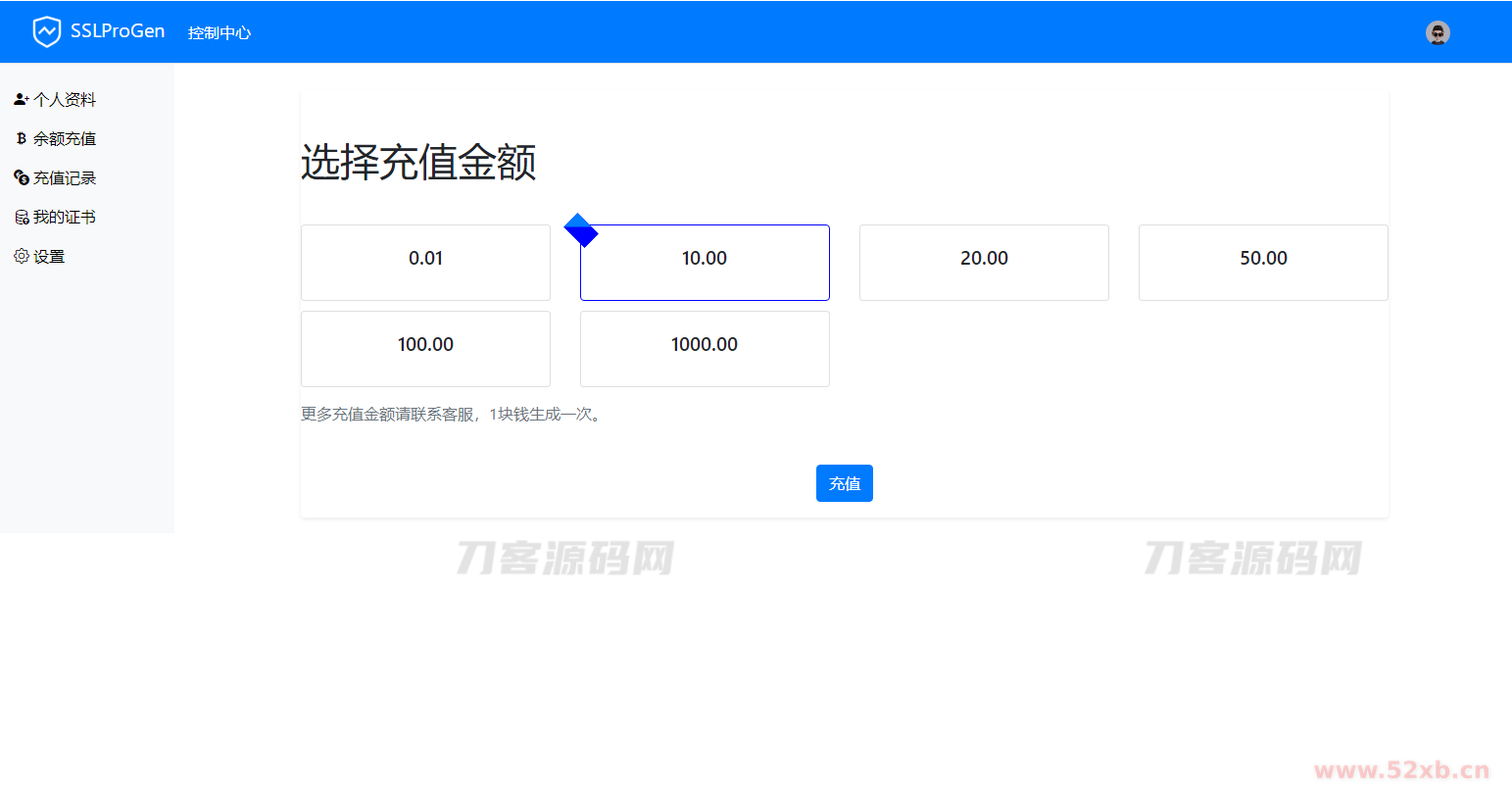
Task: Click the SSLProGen shield logo icon
Action: [x=46, y=32]
